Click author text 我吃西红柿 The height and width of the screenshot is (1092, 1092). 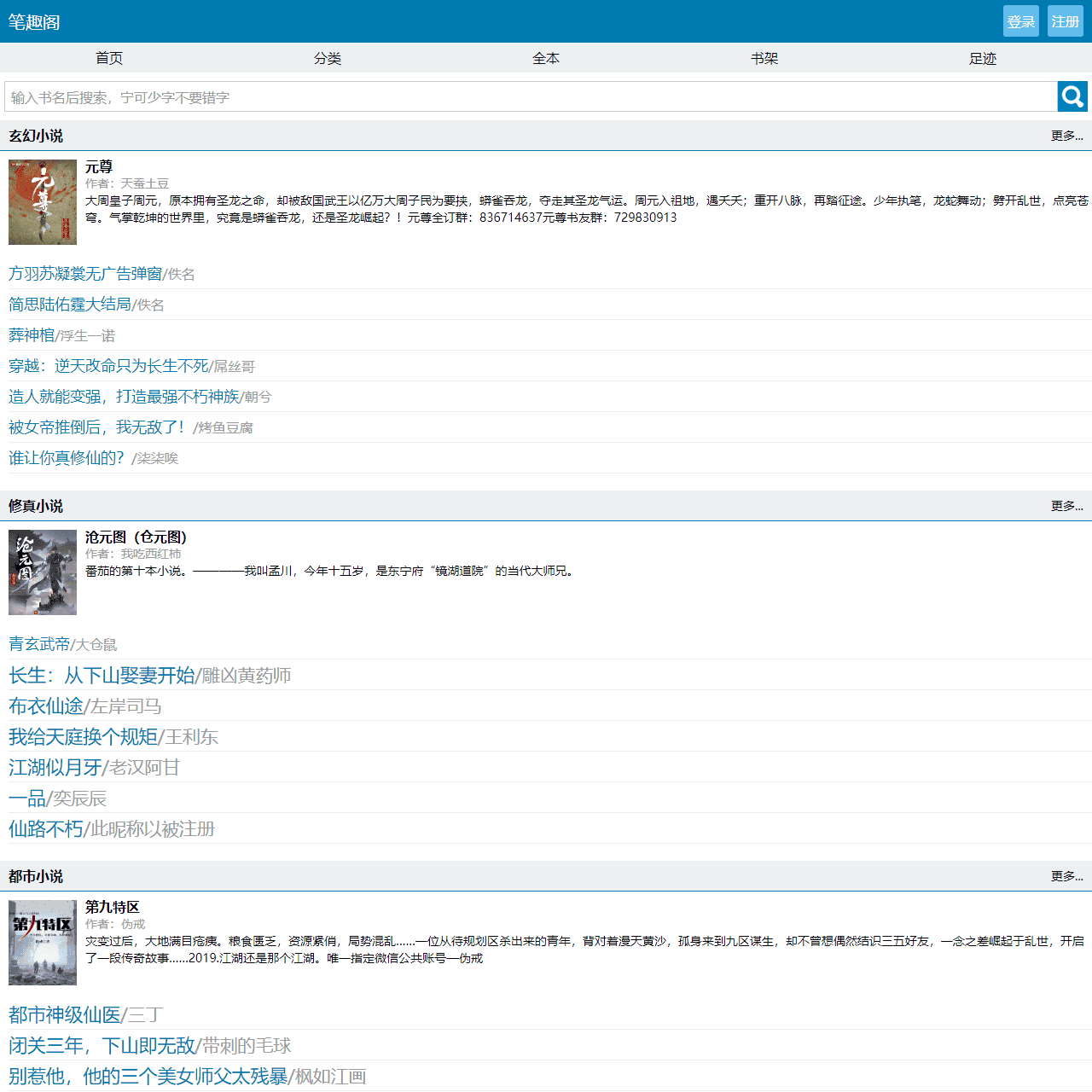(151, 554)
